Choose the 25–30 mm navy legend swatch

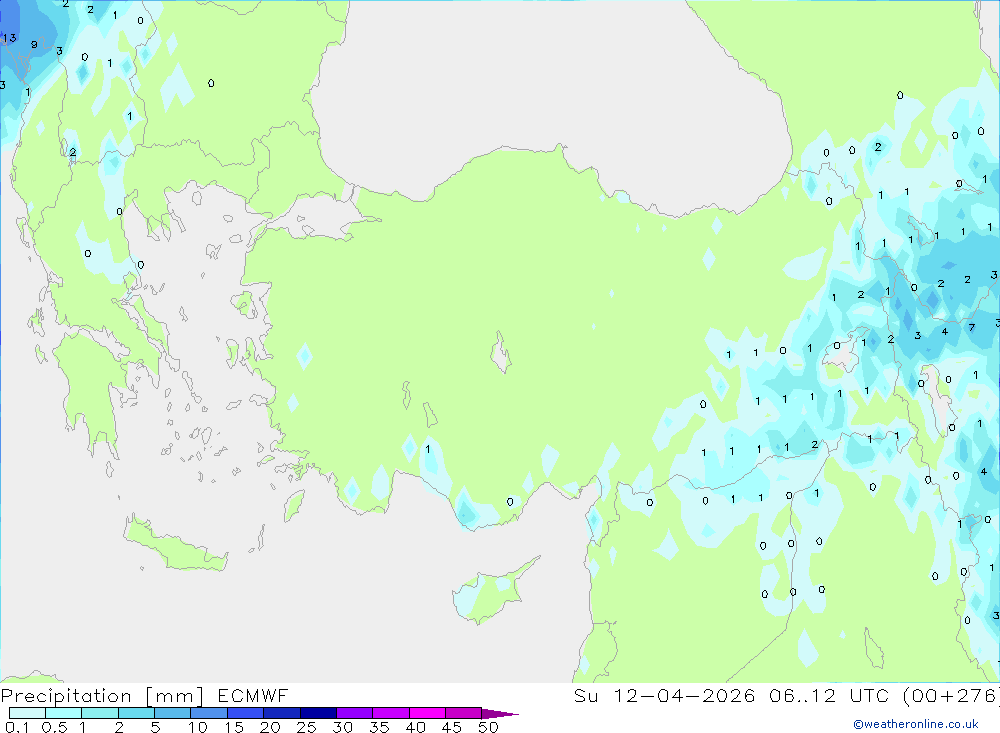point(318,713)
